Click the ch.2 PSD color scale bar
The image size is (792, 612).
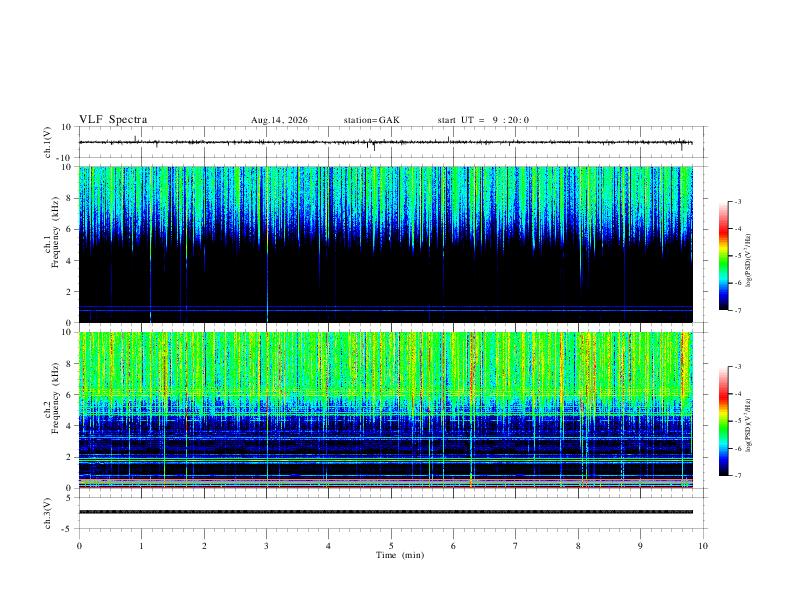coord(723,421)
